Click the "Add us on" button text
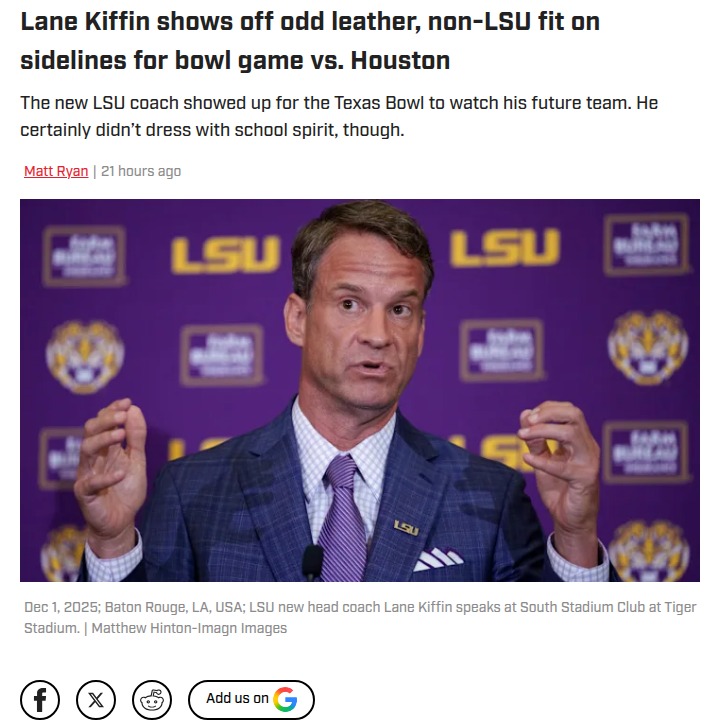 point(237,699)
